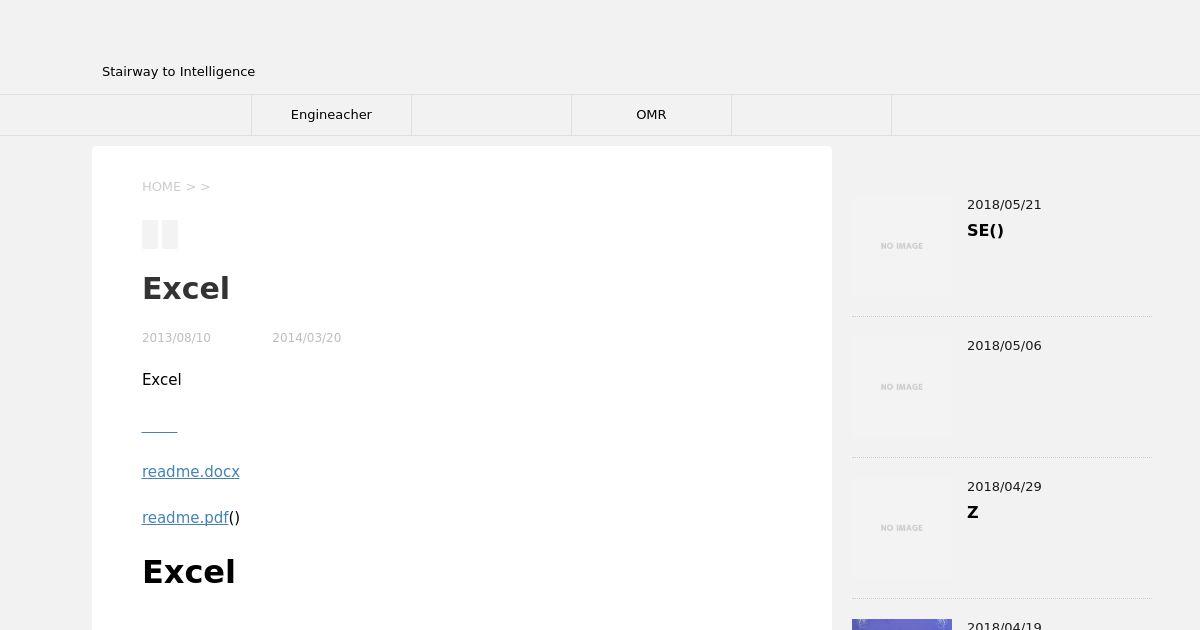Viewport: 1200px width, 630px height.
Task: Click the thumbnail beside the 2018/04/29 post
Action: [902, 528]
